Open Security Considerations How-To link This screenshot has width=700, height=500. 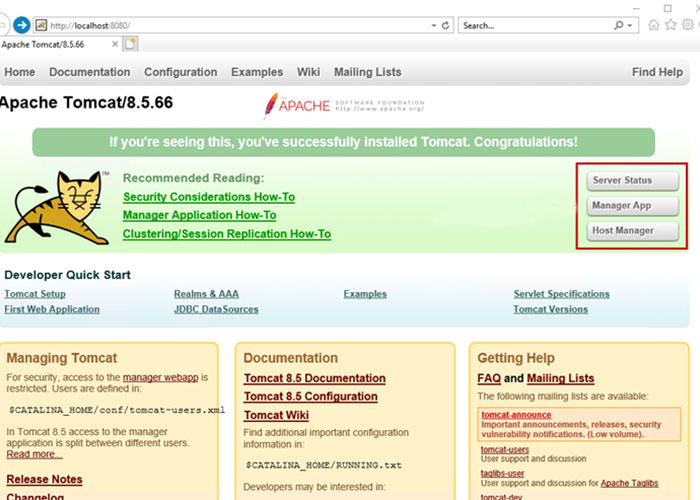click(209, 197)
